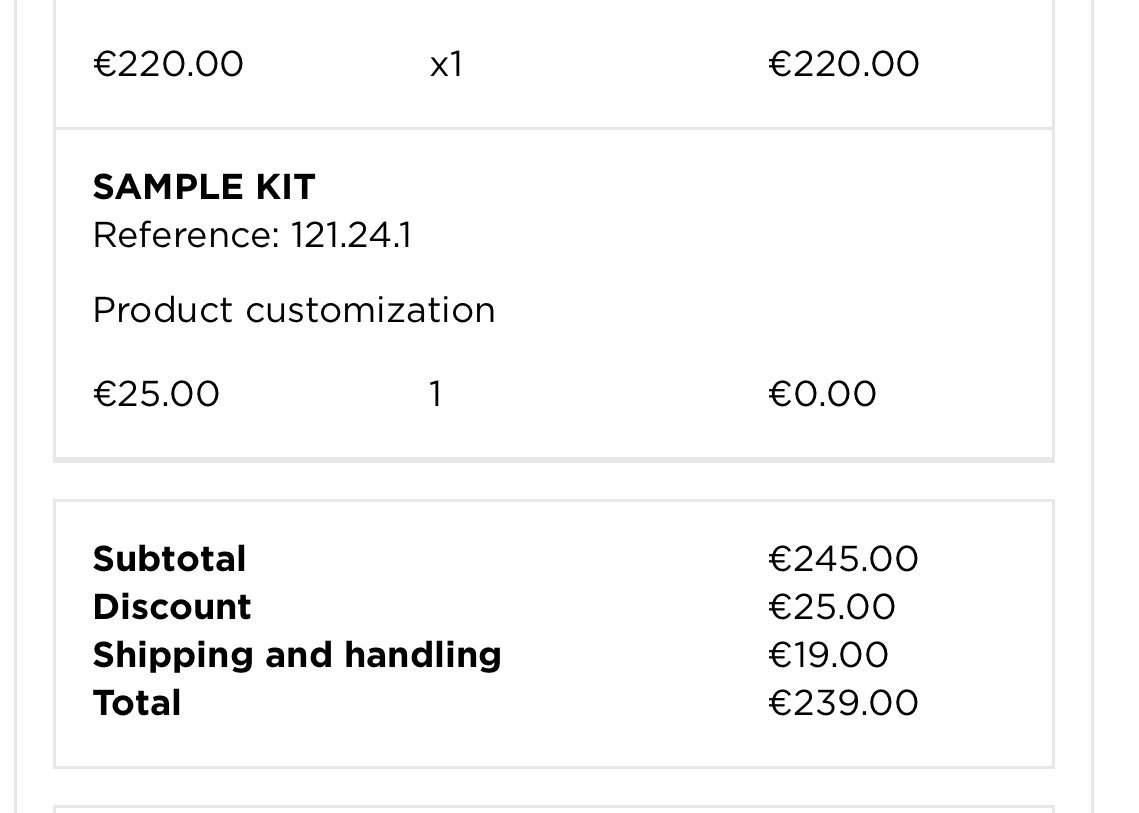Click the x1 quantity of first item
Screen dimensions: 1139x813
(x=446, y=65)
